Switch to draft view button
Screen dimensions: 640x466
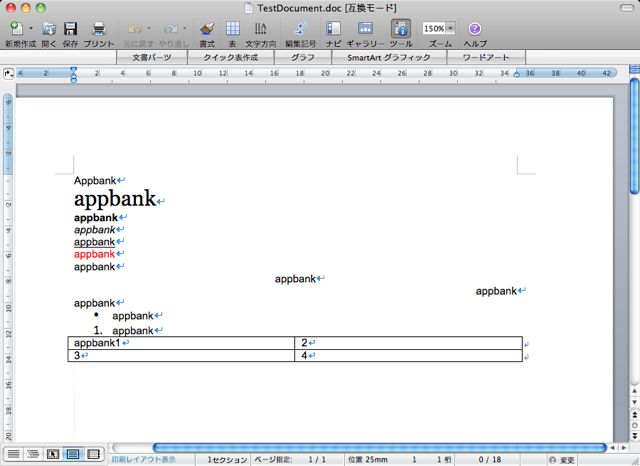pyautogui.click(x=13, y=454)
